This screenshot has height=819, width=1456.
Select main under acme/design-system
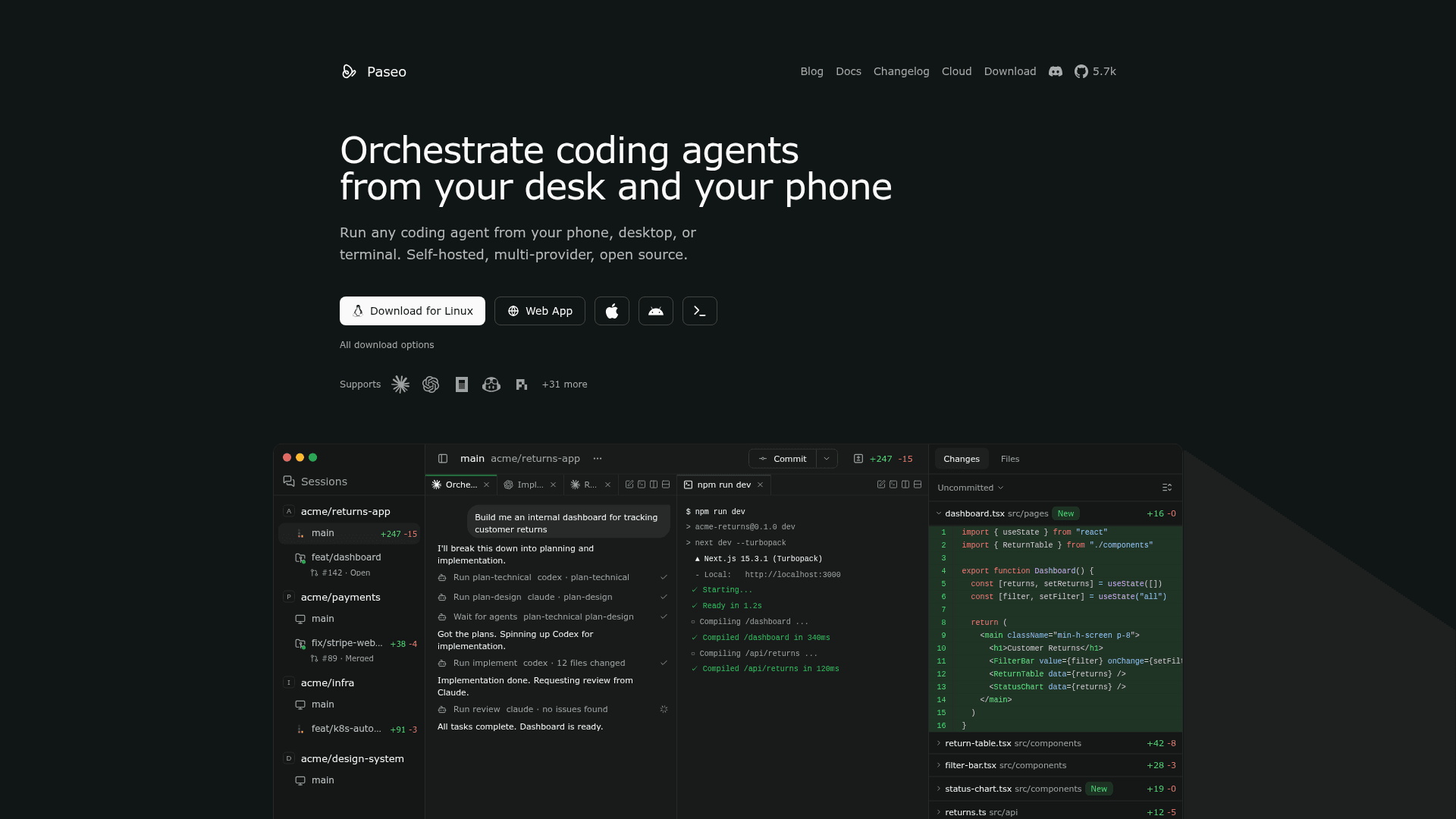(x=350, y=781)
